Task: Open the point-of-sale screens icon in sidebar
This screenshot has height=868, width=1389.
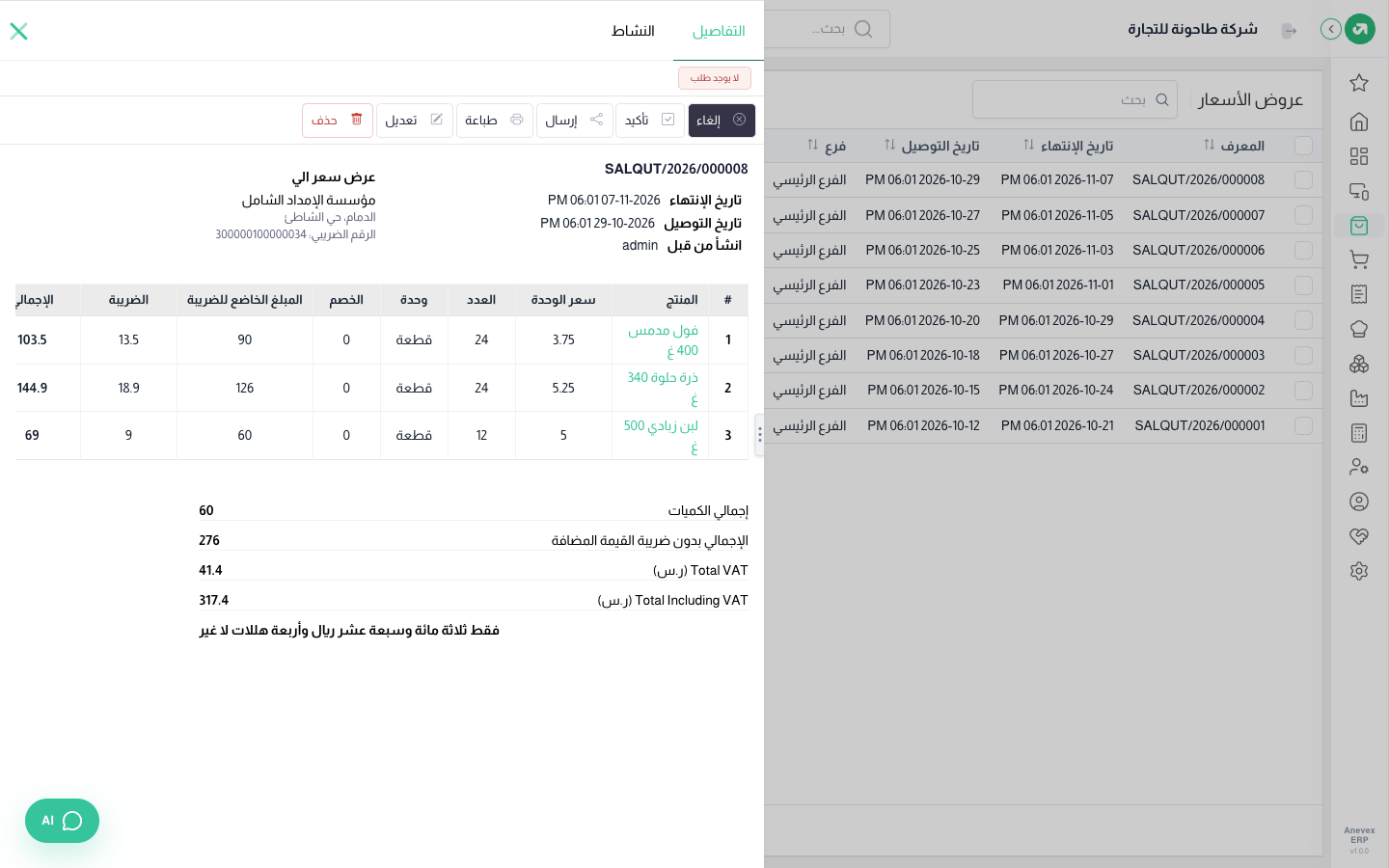Action: pos(1359,191)
